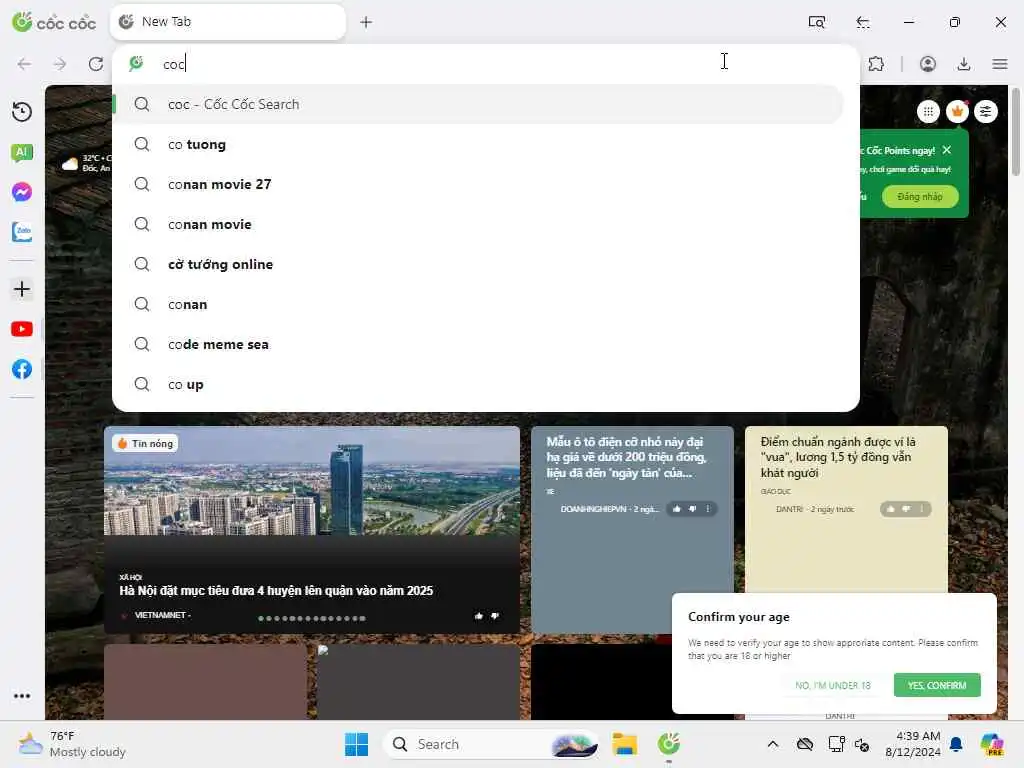Open the Hà Nội skyline news image

[312, 481]
